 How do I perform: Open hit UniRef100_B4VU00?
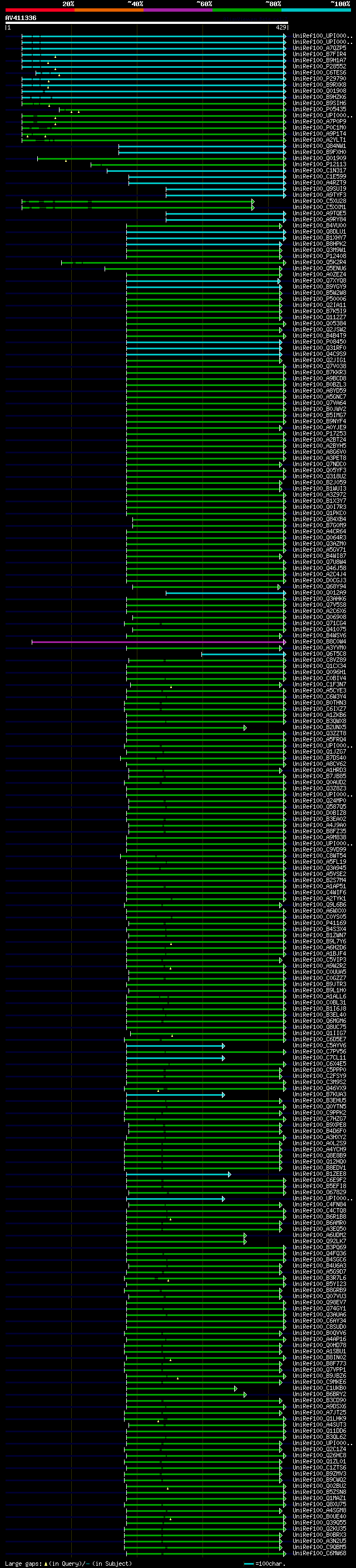point(319,225)
